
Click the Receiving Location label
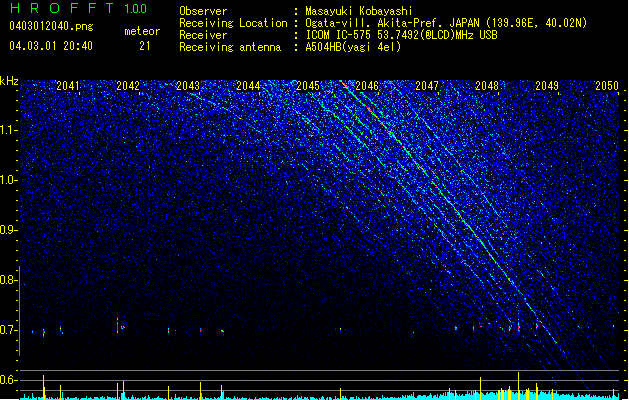point(233,23)
